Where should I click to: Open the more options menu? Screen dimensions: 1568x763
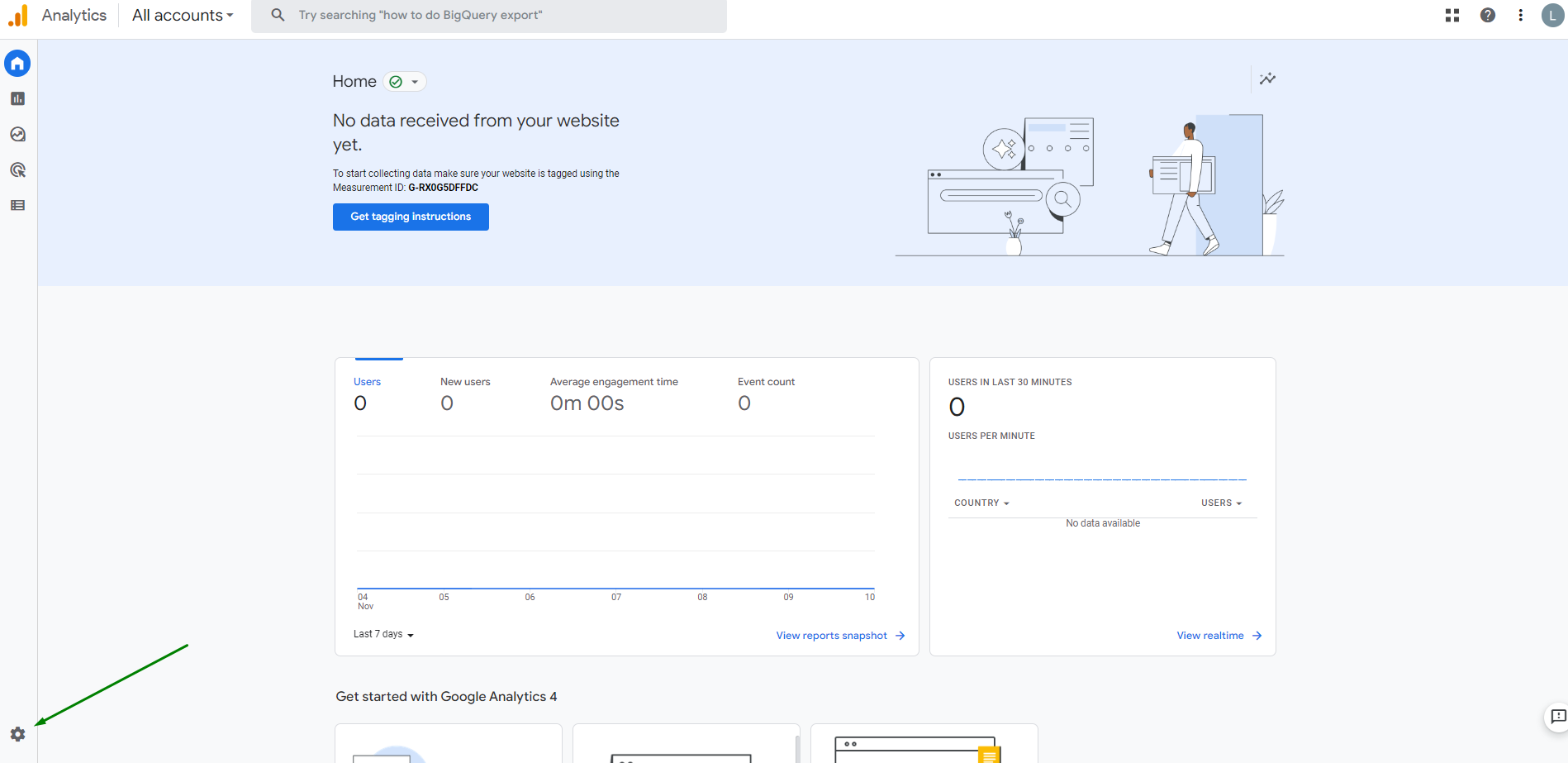[x=1520, y=15]
